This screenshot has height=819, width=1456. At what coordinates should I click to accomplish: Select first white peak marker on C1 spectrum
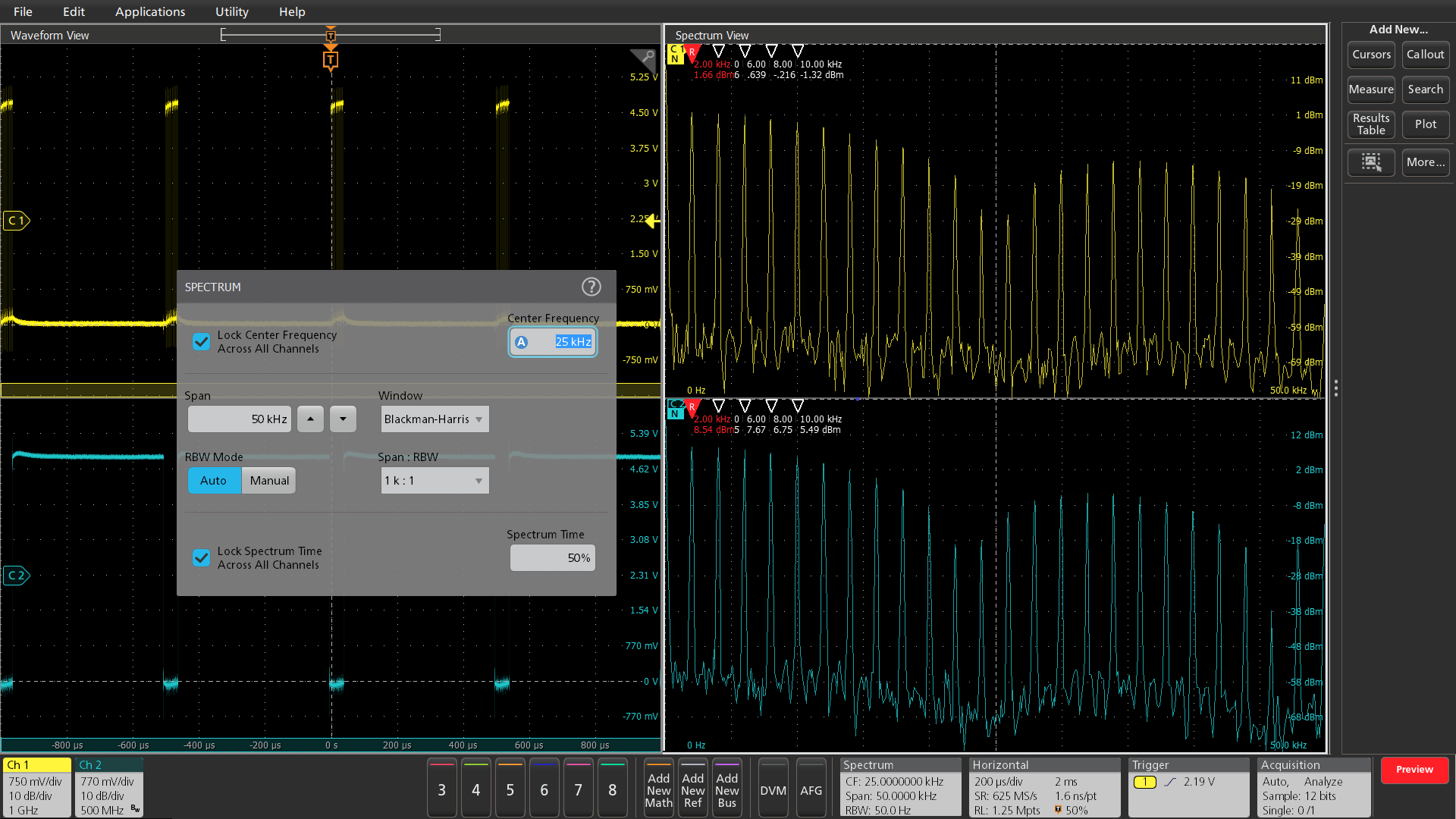point(719,51)
